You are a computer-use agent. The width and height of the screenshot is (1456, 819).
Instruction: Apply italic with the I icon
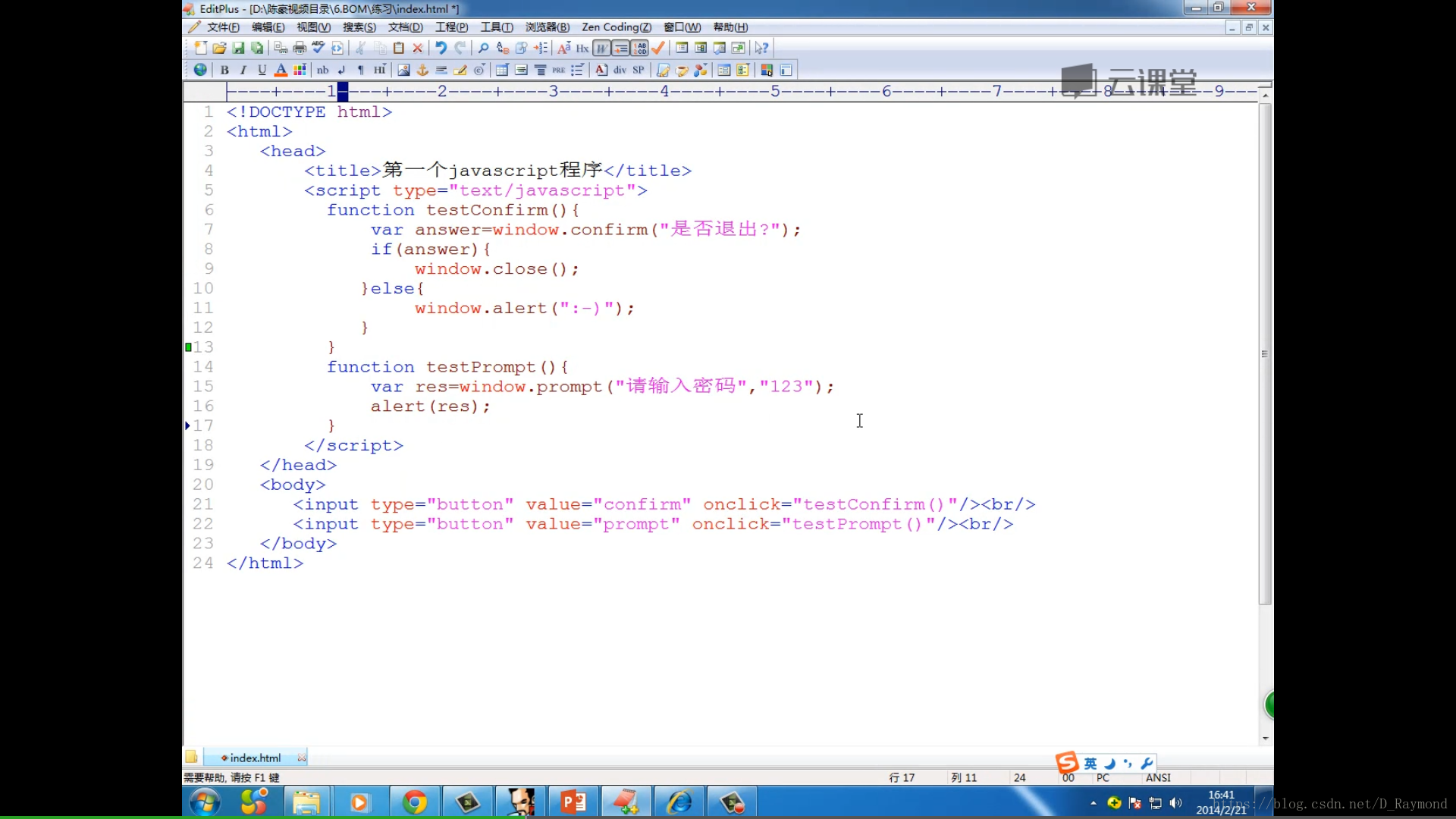[243, 70]
